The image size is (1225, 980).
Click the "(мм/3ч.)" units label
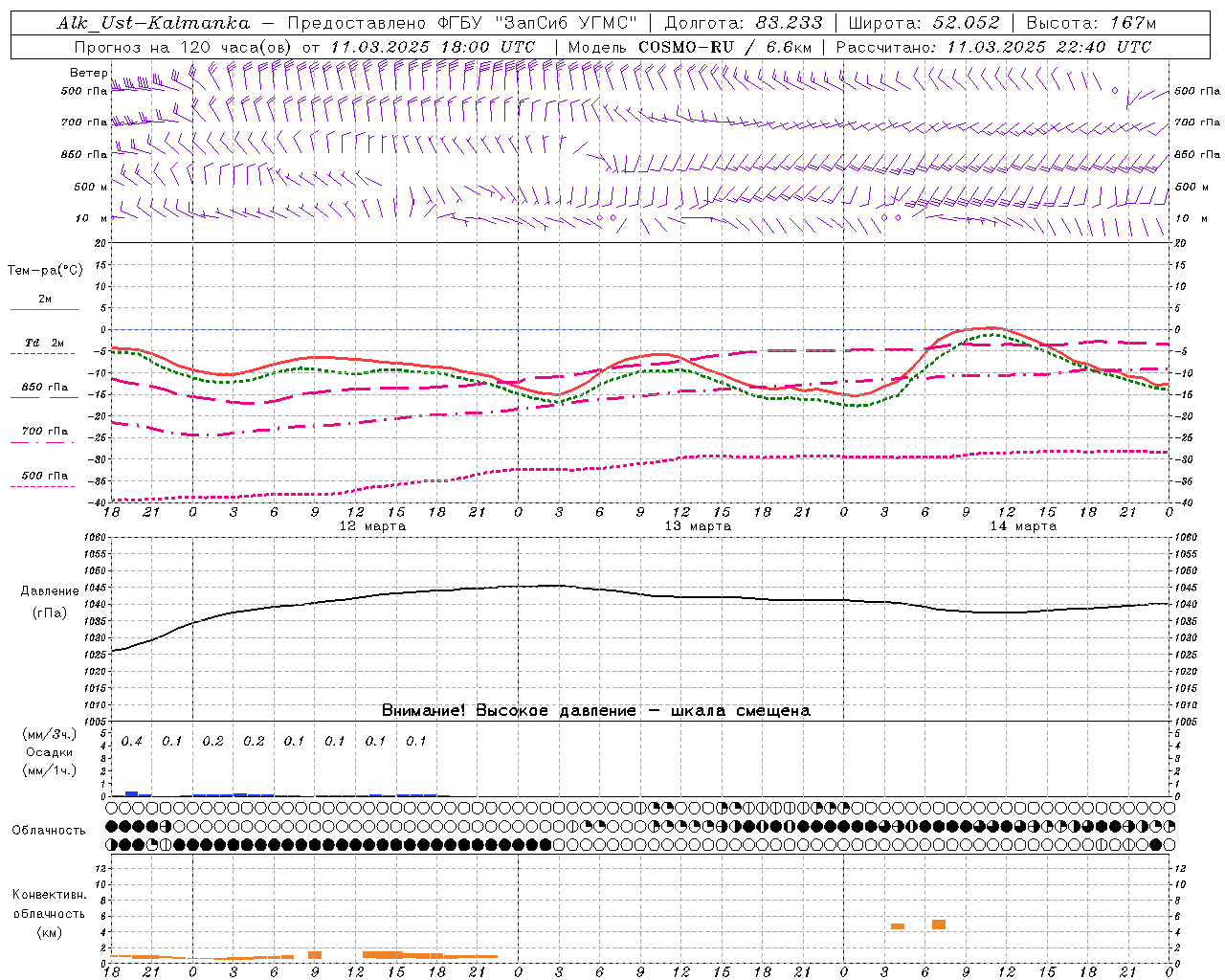(x=50, y=734)
